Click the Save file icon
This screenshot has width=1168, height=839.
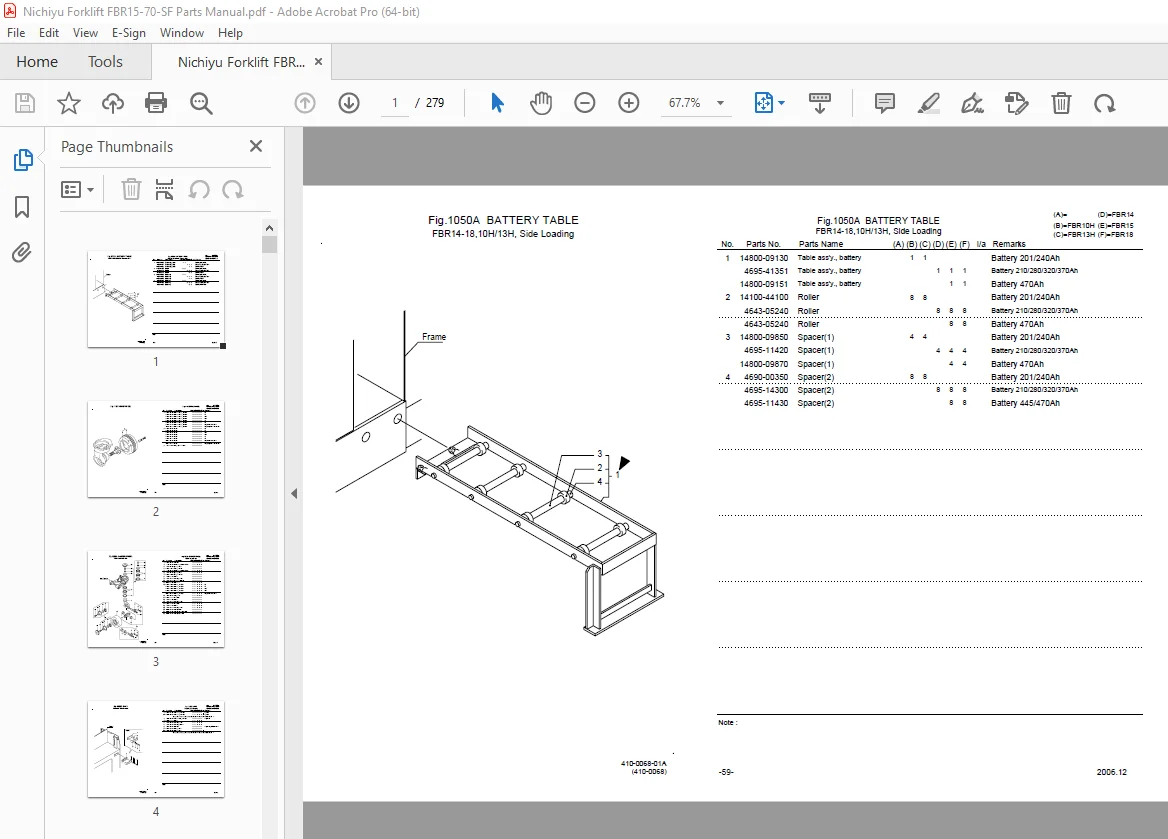coord(25,103)
